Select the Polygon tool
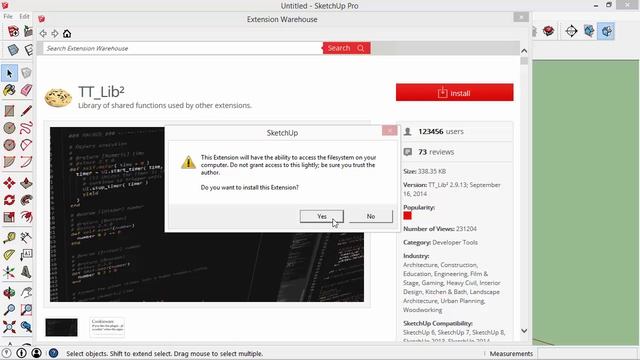 (x=9, y=145)
